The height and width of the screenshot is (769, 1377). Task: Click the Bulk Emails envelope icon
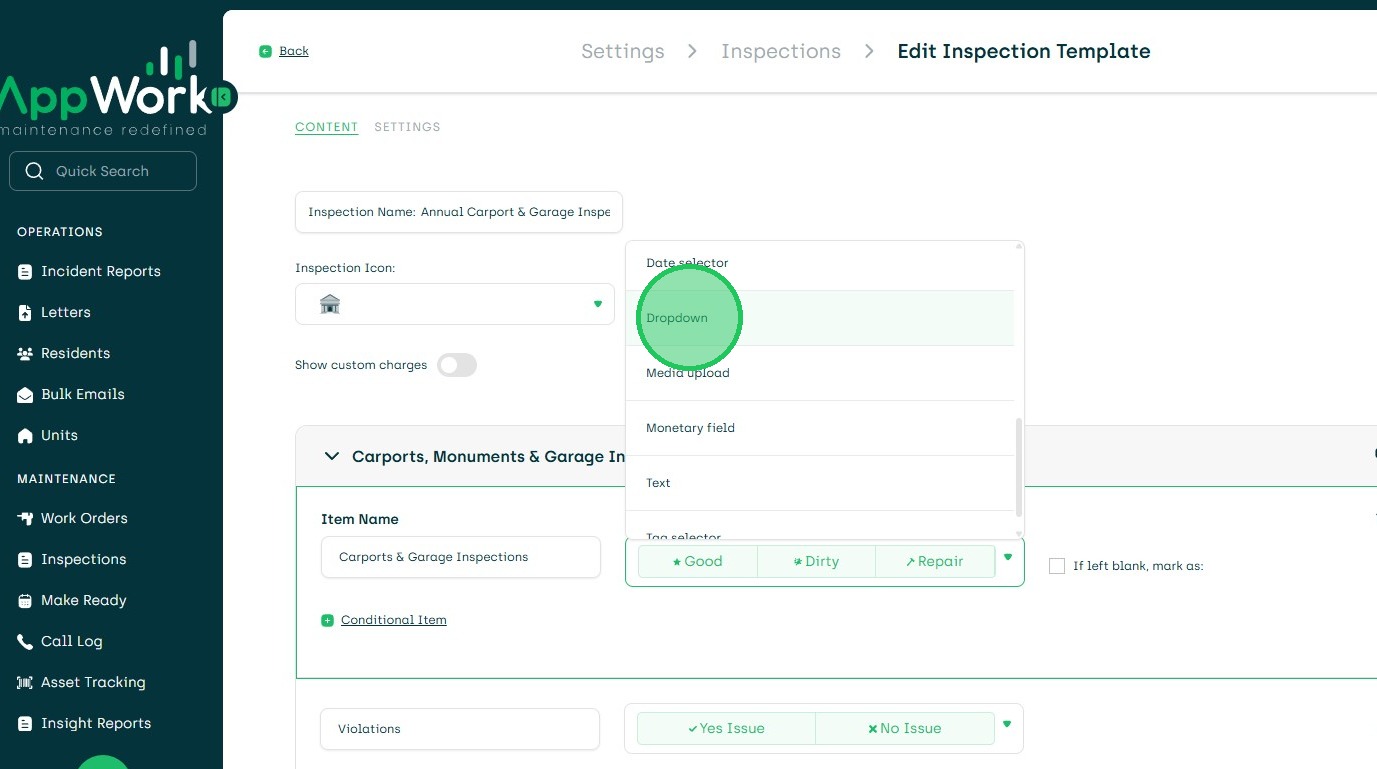25,395
